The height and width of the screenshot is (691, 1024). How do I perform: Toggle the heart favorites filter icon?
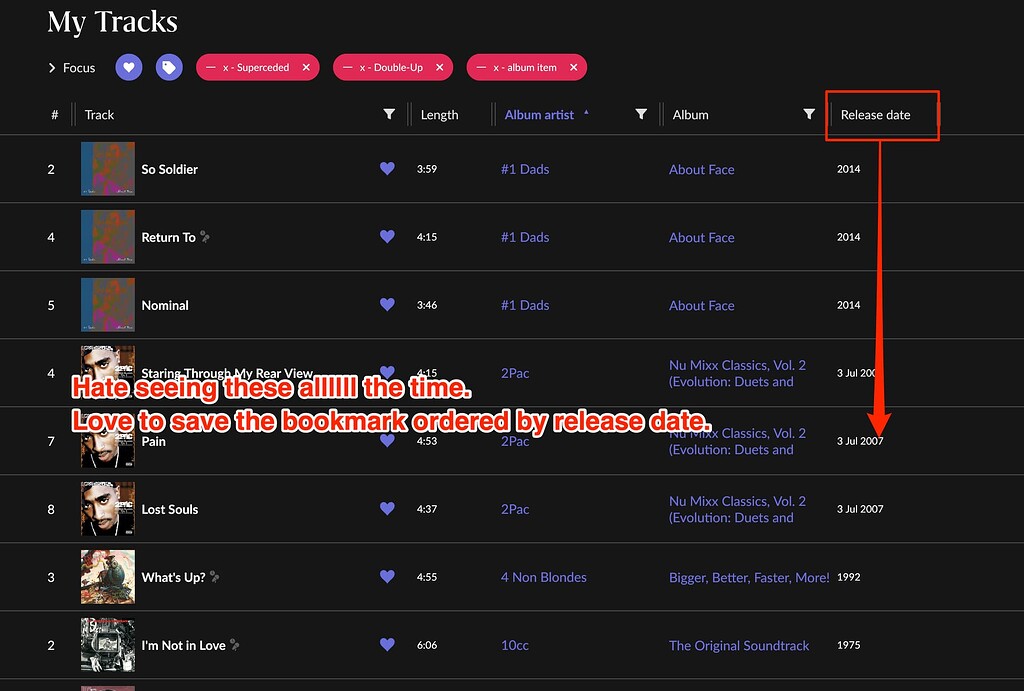pyautogui.click(x=128, y=67)
